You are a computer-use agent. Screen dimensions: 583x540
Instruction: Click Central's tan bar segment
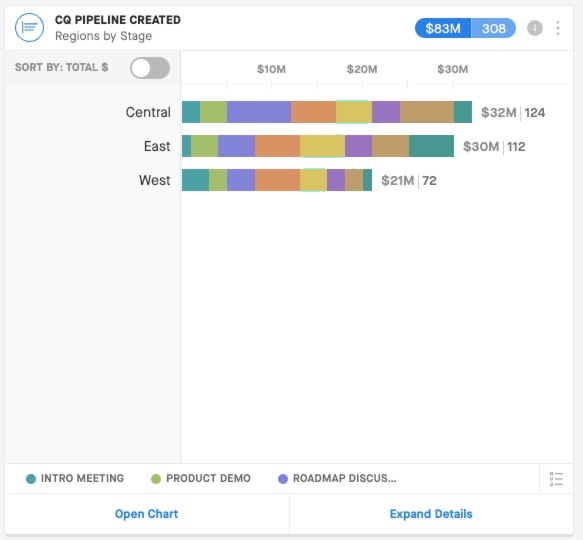click(427, 112)
